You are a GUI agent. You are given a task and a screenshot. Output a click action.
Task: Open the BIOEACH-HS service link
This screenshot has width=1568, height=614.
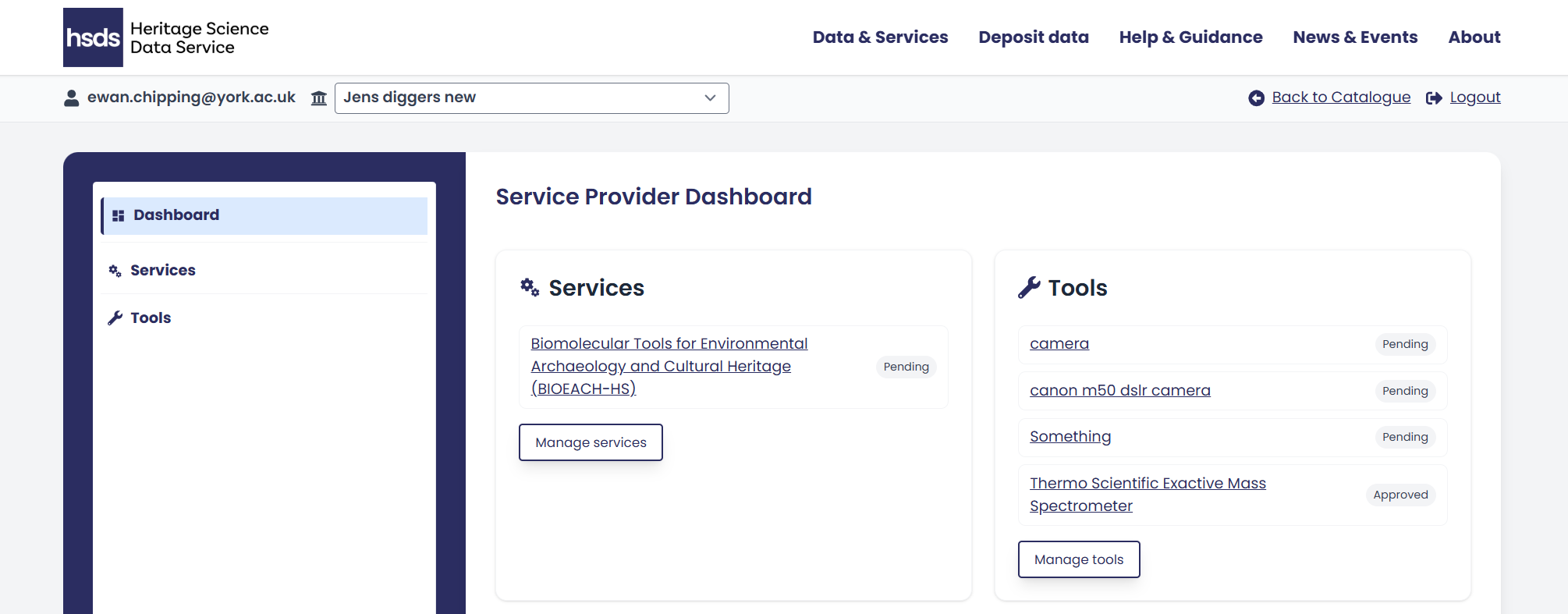tap(669, 366)
